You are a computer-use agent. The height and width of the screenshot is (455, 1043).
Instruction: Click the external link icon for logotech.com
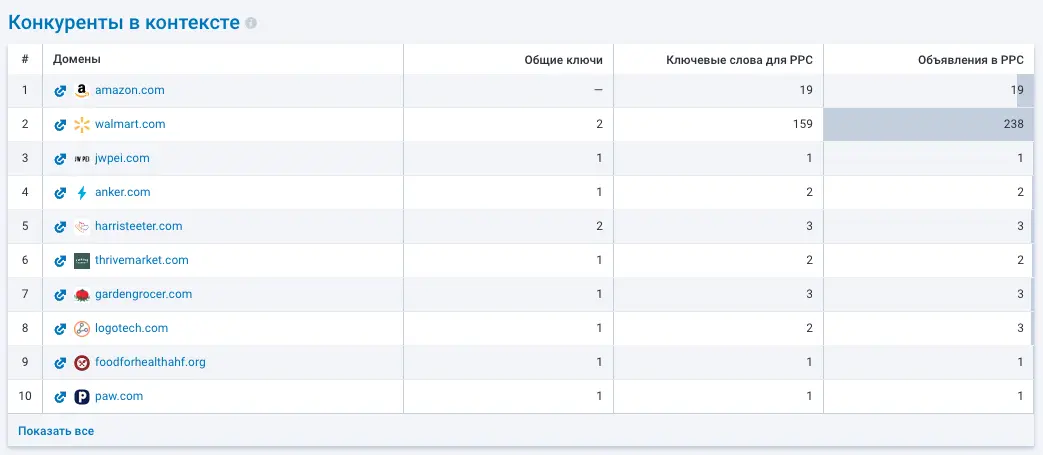tap(60, 329)
